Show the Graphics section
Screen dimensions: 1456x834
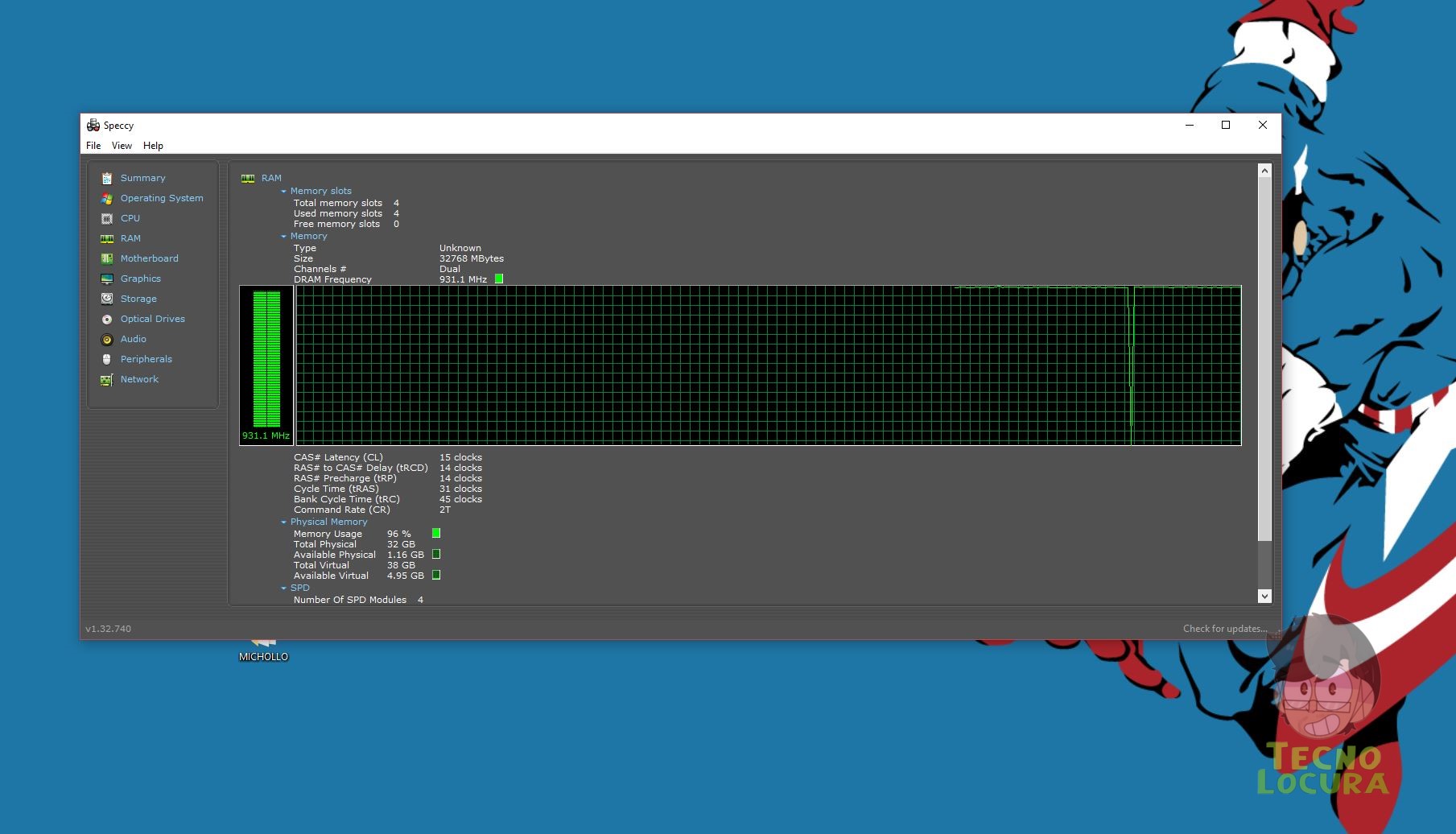[141, 279]
